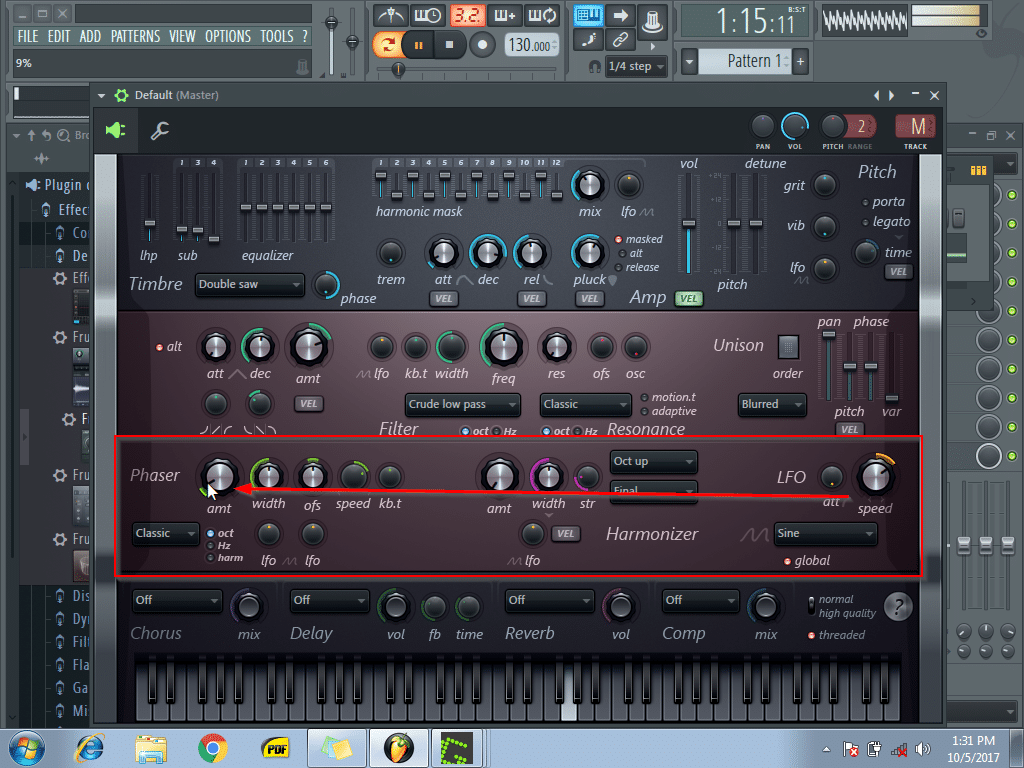
Task: Toggle the wait-for-input-to-start recording icon
Action: tap(428, 15)
